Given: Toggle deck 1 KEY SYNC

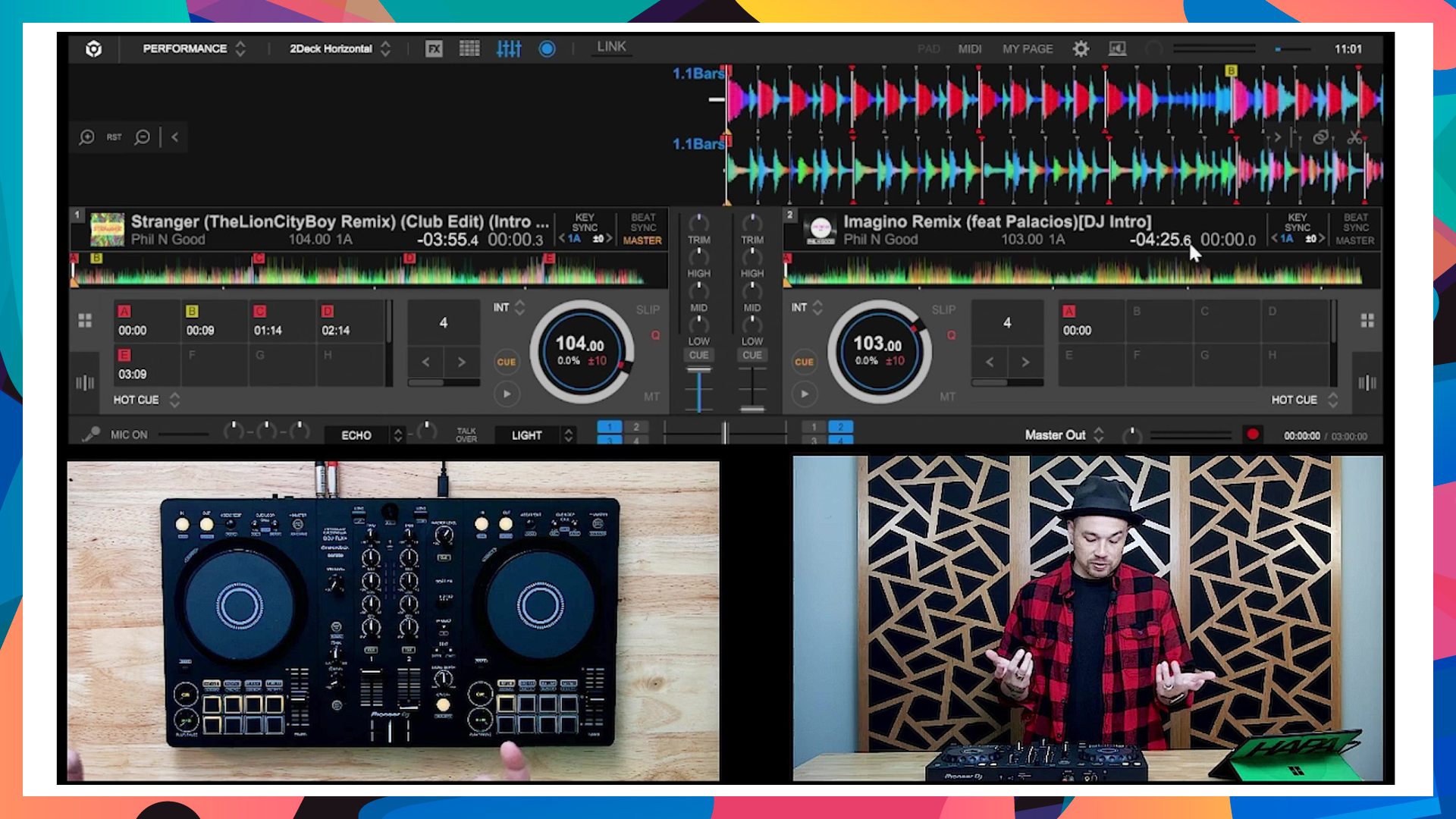Looking at the screenshot, I should point(585,222).
